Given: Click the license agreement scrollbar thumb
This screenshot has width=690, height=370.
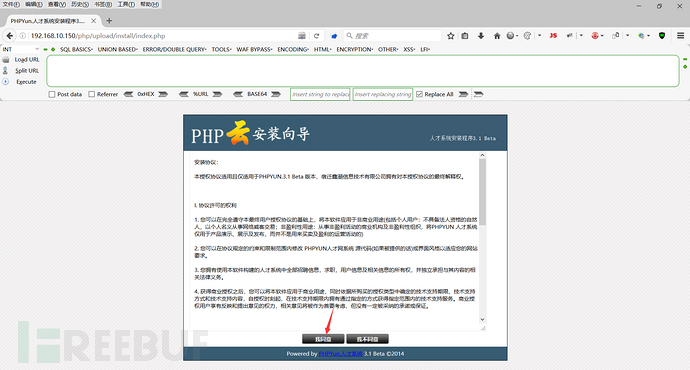Looking at the screenshot, I should (x=482, y=192).
